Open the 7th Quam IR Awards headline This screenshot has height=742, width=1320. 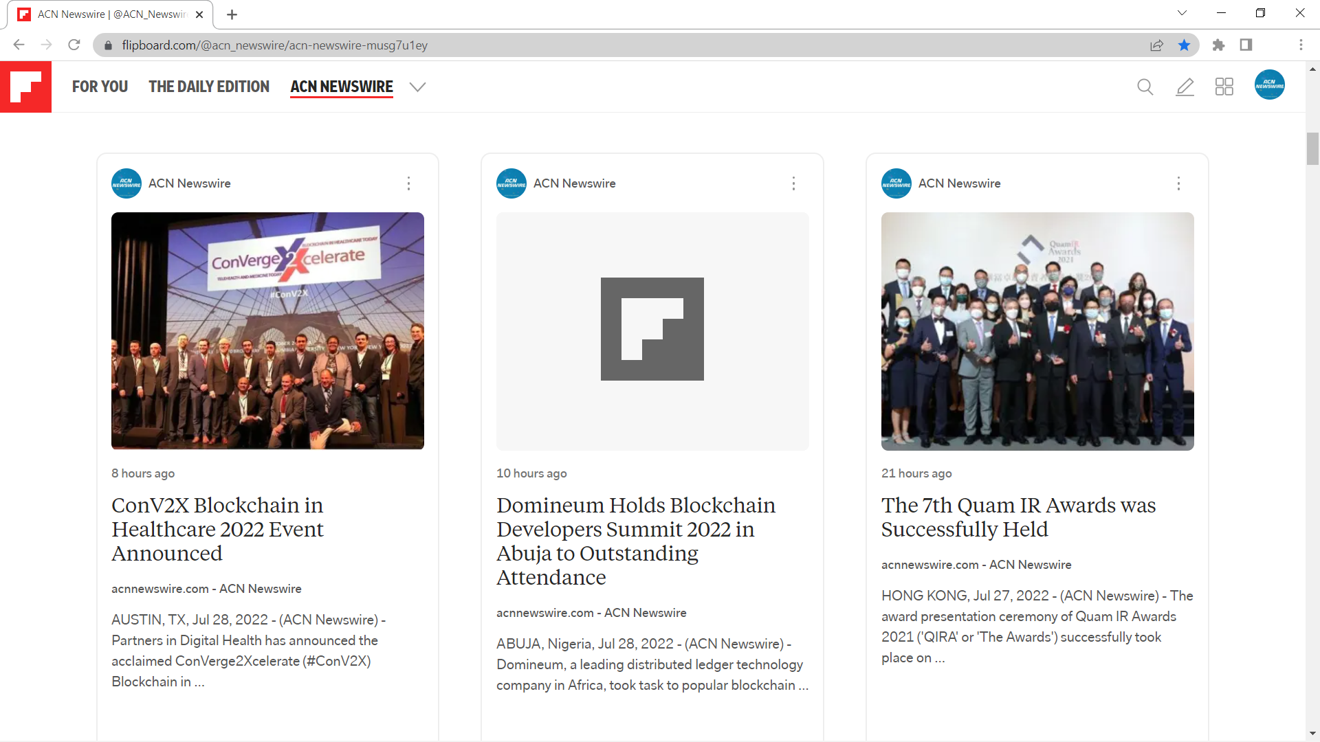(x=1018, y=517)
